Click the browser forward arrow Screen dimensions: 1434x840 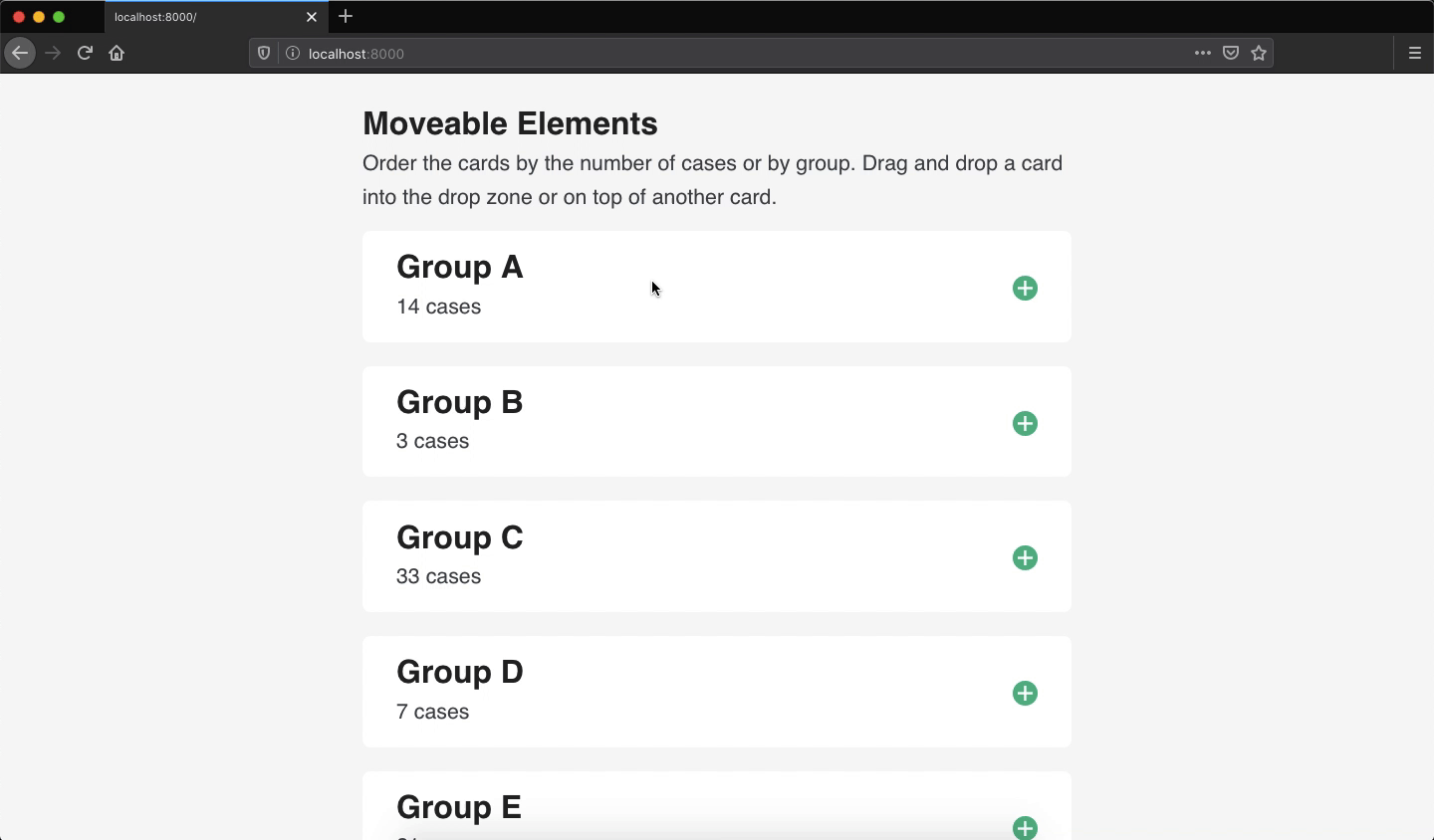point(54,54)
